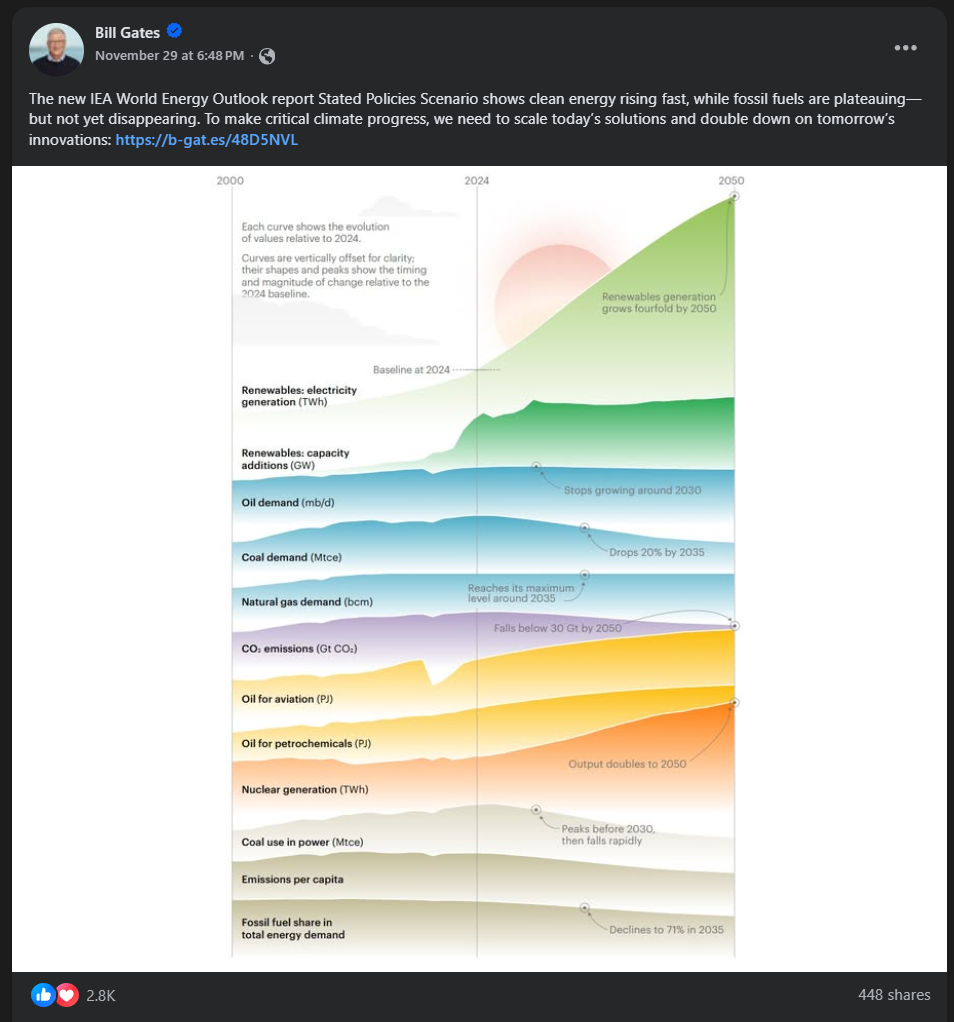Click the marker above 'Stops growing around 2030'
This screenshot has height=1022, width=954.
[536, 467]
